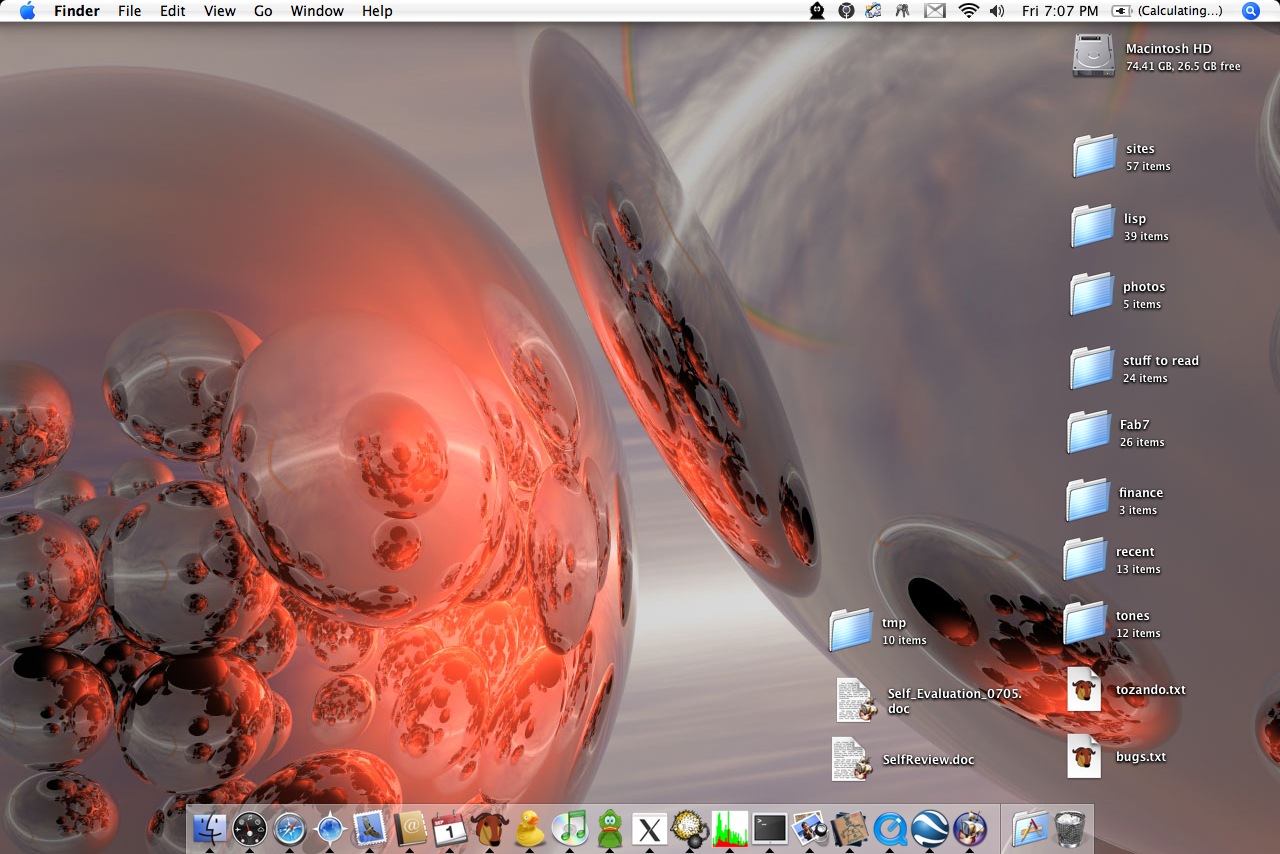Select the tmp folder on desktop

(851, 630)
